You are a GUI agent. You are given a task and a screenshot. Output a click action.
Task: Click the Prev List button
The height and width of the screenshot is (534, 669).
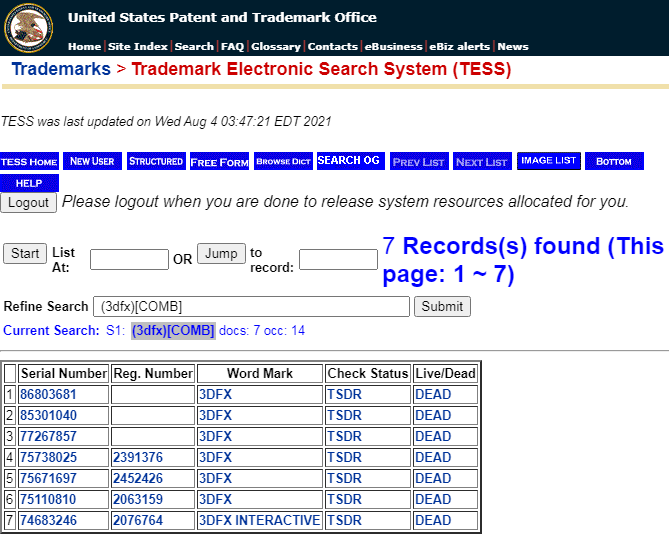point(419,161)
